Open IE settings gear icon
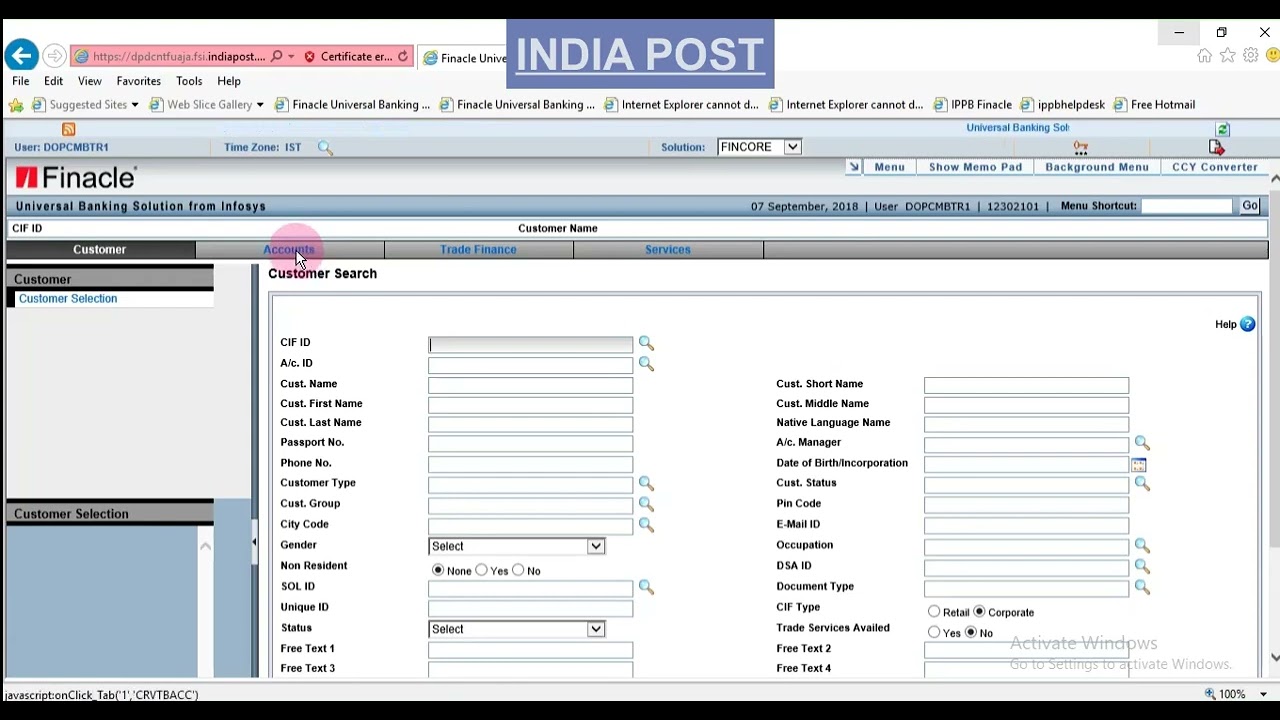The width and height of the screenshot is (1280, 720). 1250,56
